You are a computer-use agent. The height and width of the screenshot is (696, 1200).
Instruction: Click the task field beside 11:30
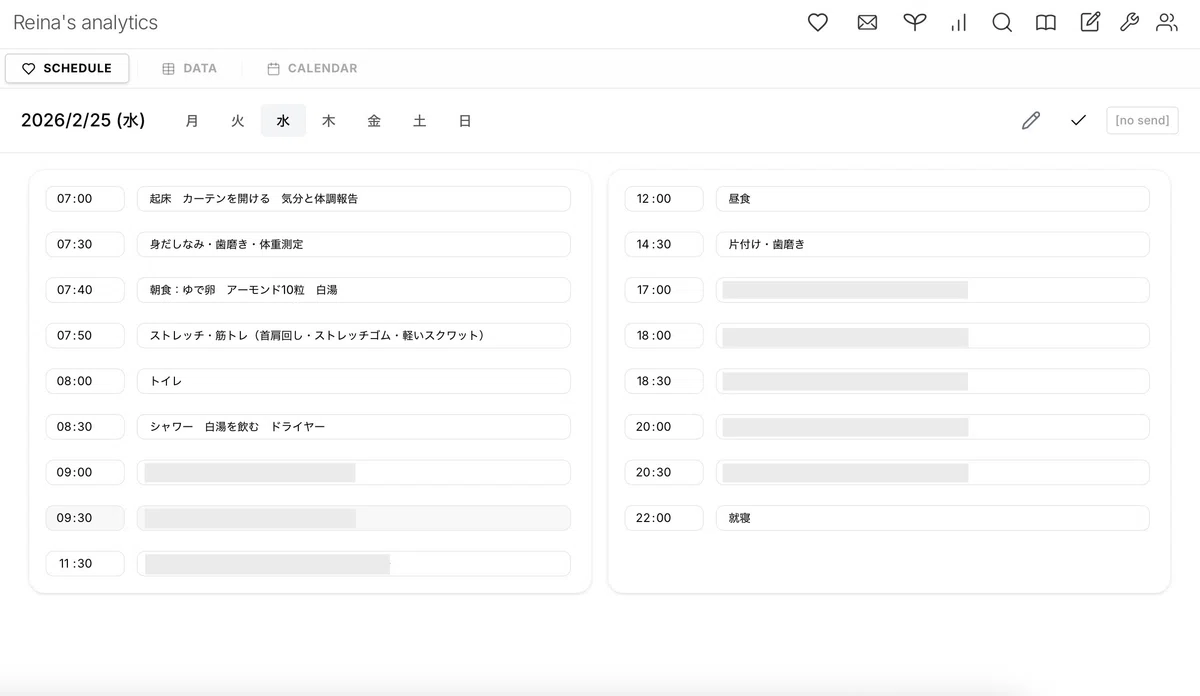point(354,563)
